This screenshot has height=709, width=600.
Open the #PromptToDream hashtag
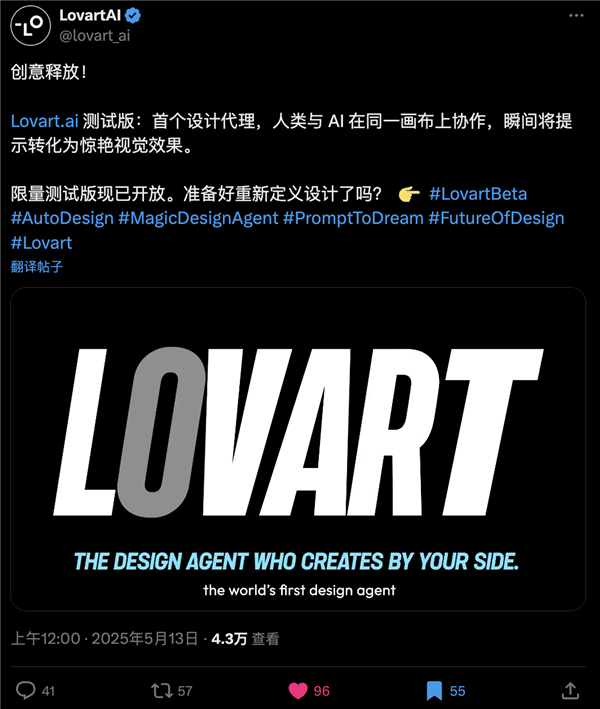[354, 218]
